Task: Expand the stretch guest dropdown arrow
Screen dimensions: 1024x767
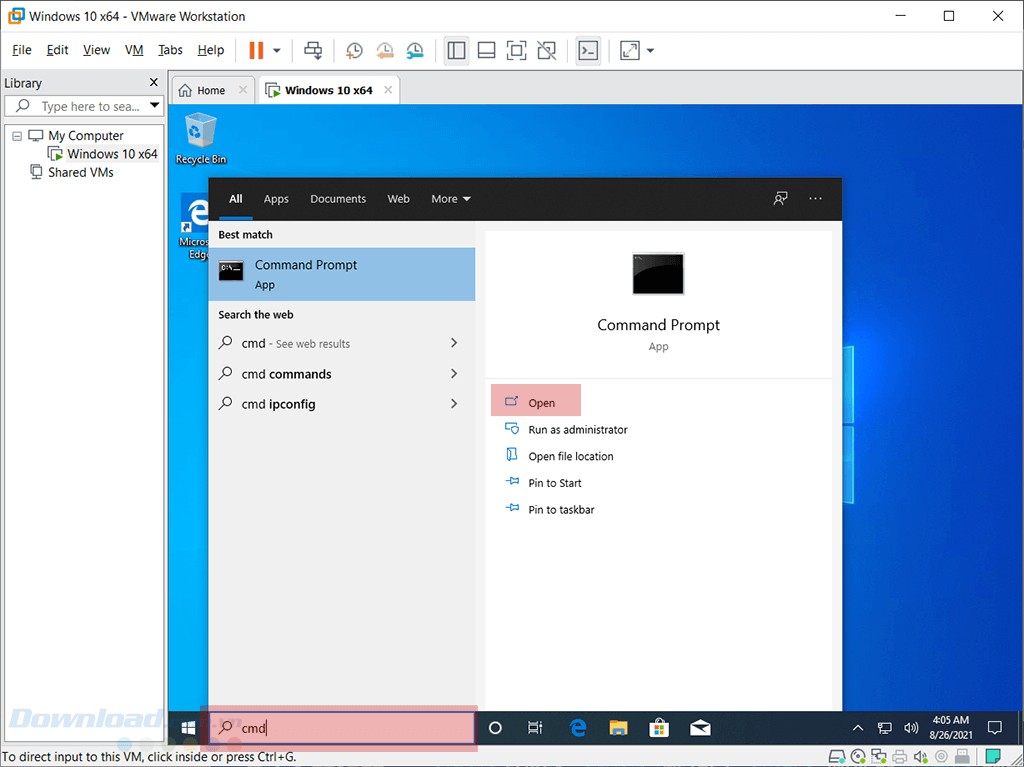Action: coord(651,50)
